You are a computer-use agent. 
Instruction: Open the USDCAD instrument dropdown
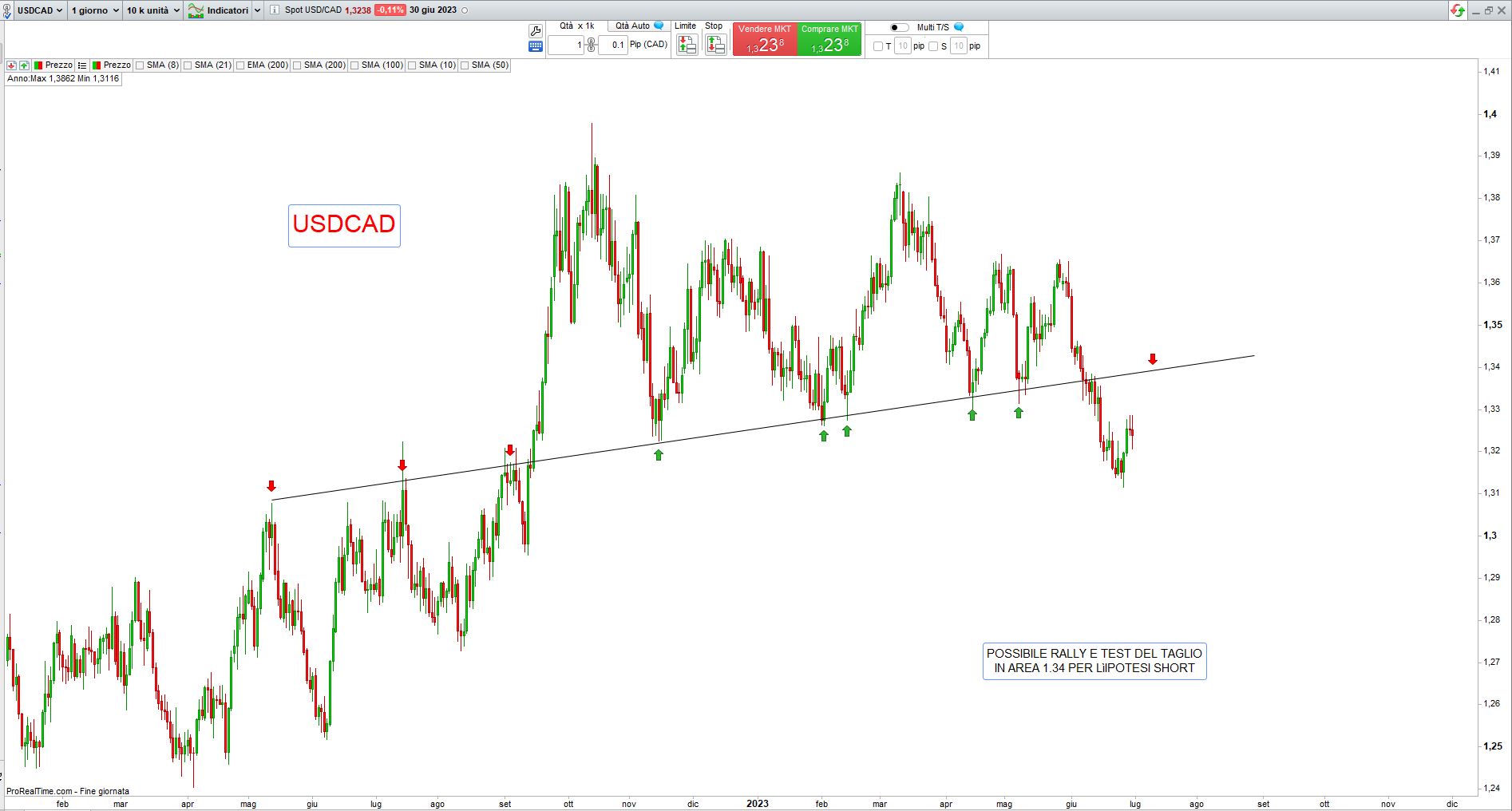click(x=39, y=10)
